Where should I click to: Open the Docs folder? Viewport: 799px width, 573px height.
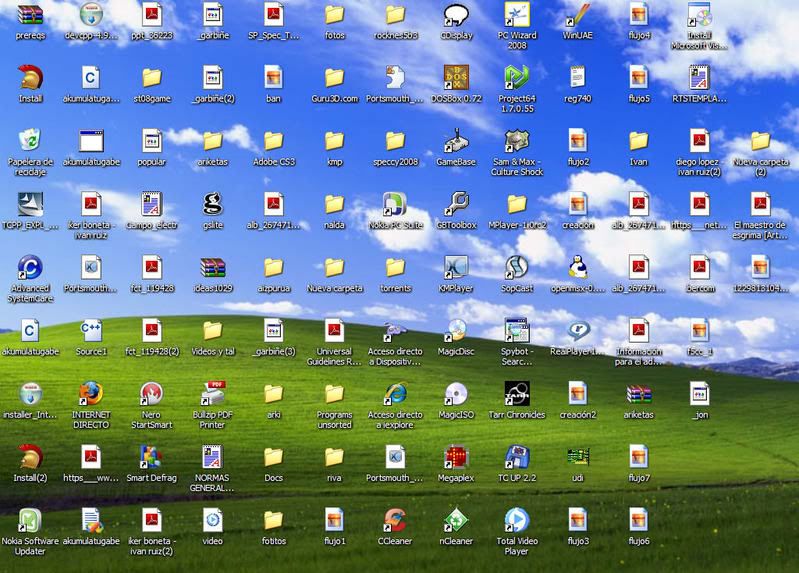pos(274,457)
